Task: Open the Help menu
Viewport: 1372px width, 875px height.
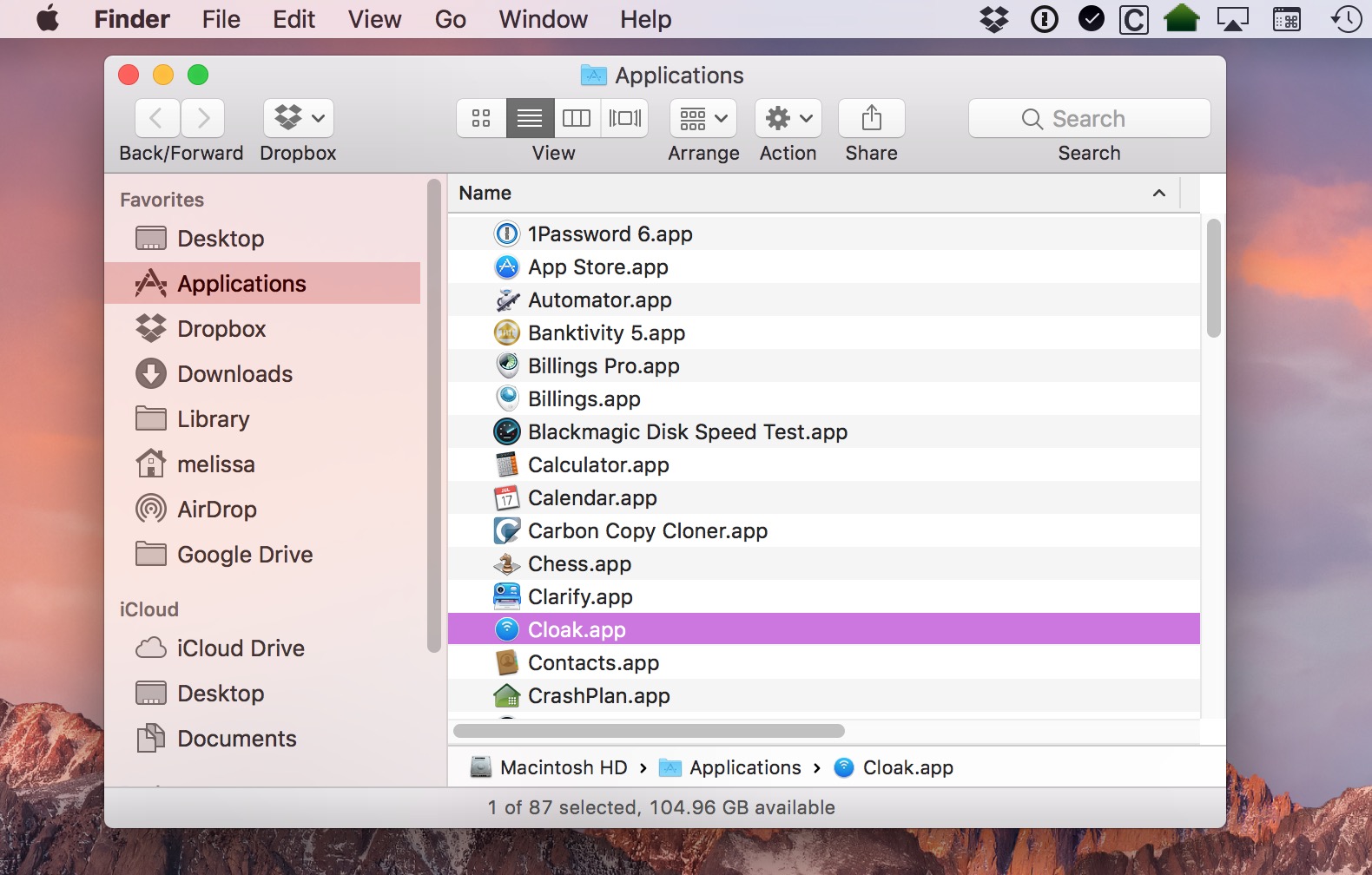Action: 646,18
